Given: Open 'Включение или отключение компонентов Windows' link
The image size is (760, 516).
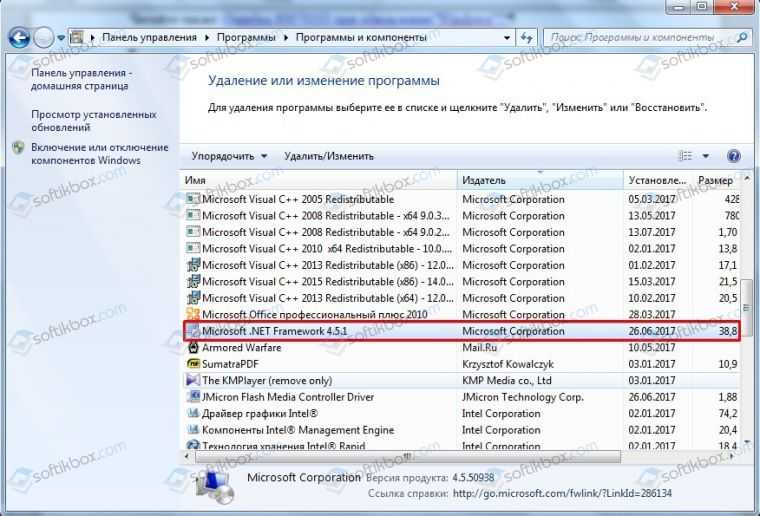Looking at the screenshot, I should (x=100, y=154).
